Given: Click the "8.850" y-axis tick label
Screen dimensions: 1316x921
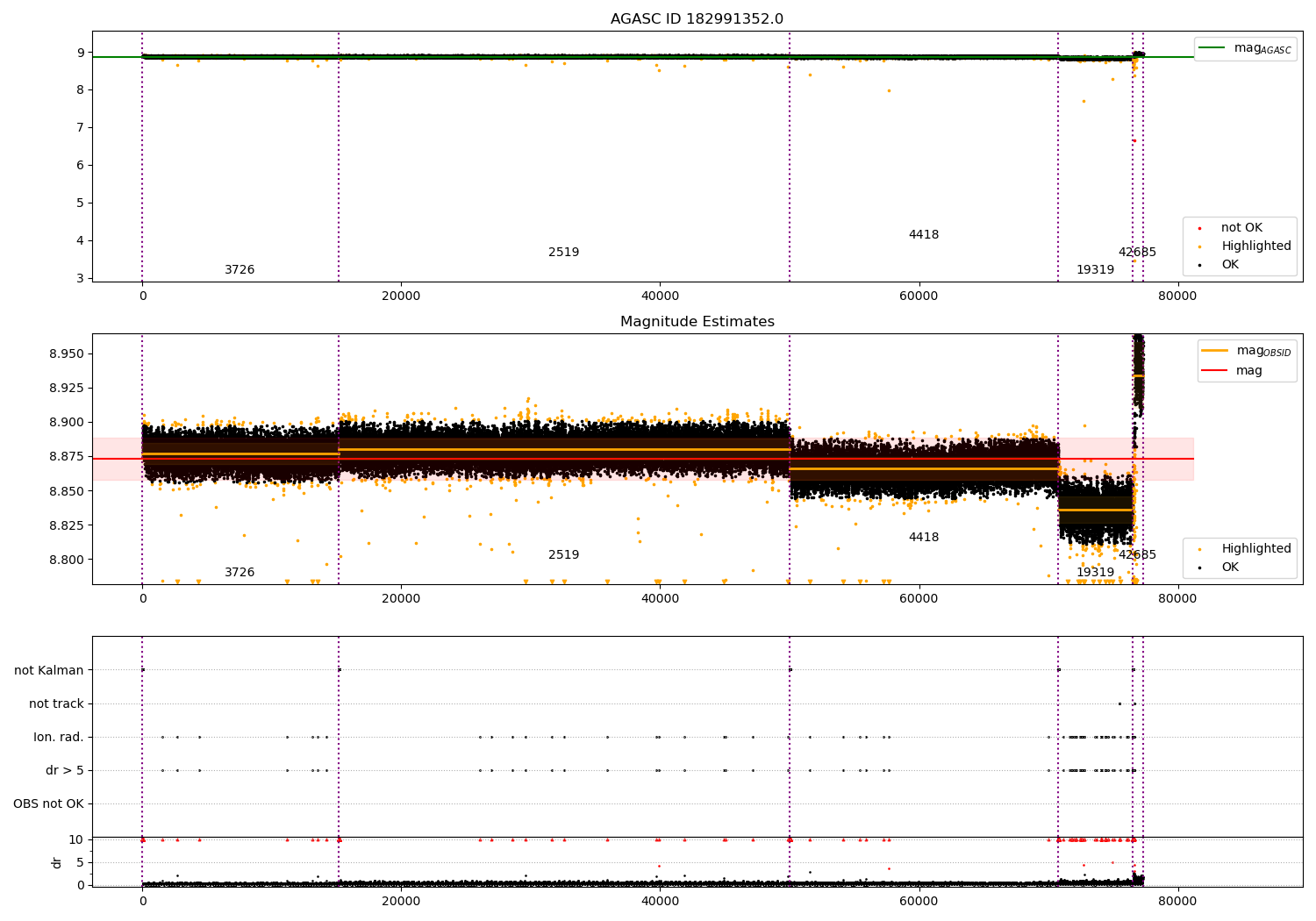Looking at the screenshot, I should coord(67,491).
